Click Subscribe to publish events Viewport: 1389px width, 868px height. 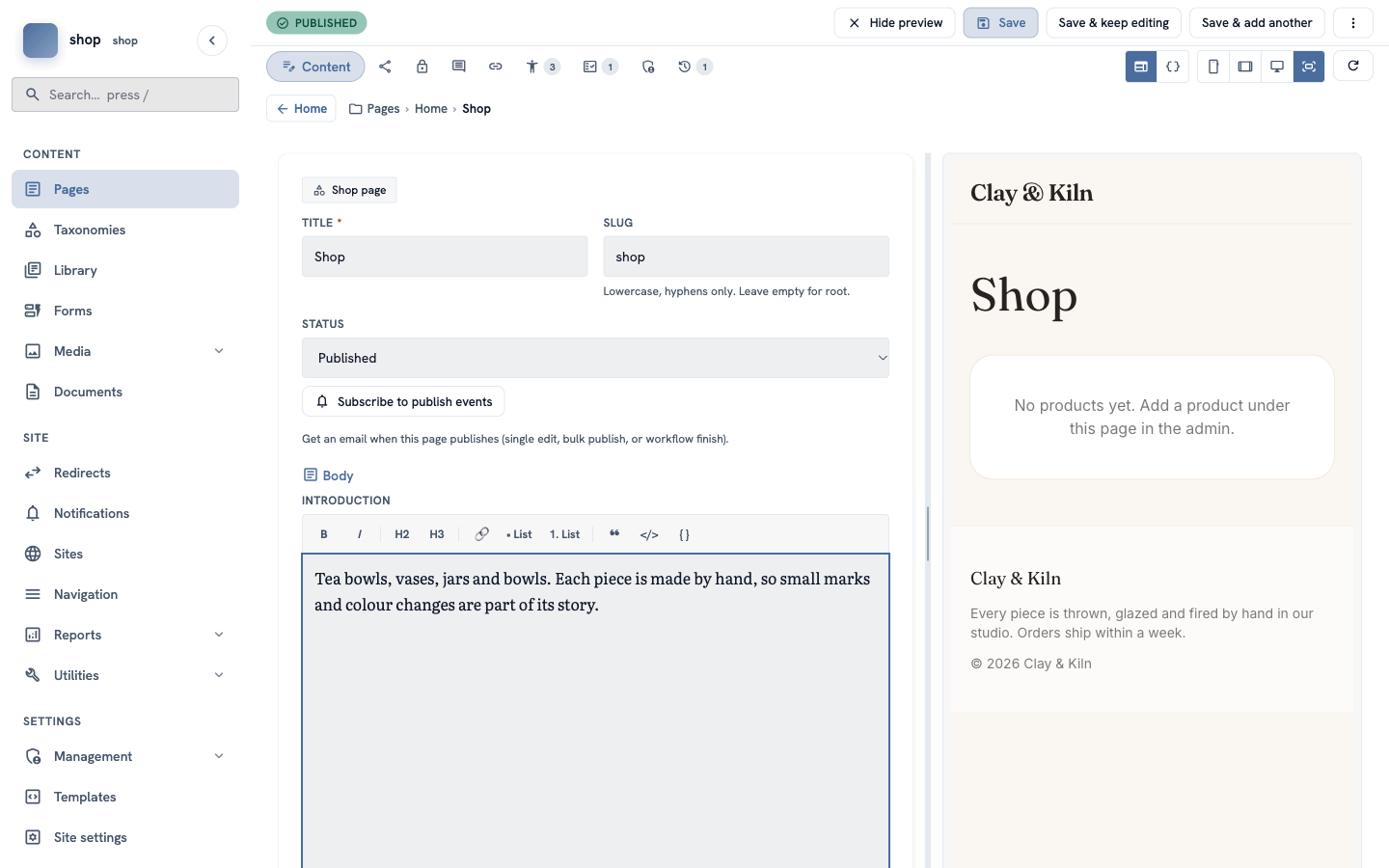pyautogui.click(x=403, y=401)
